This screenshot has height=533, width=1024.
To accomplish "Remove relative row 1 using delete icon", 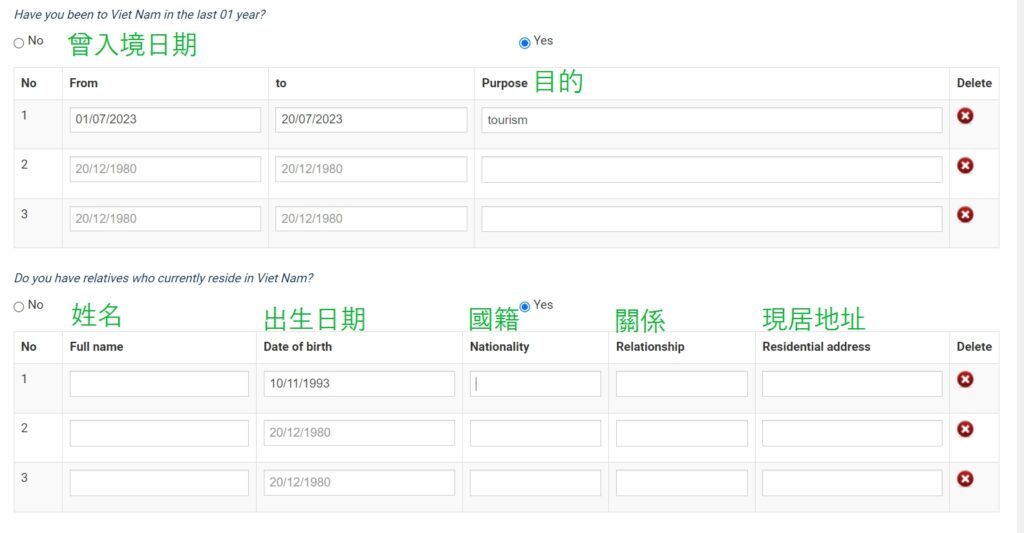I will (x=965, y=379).
